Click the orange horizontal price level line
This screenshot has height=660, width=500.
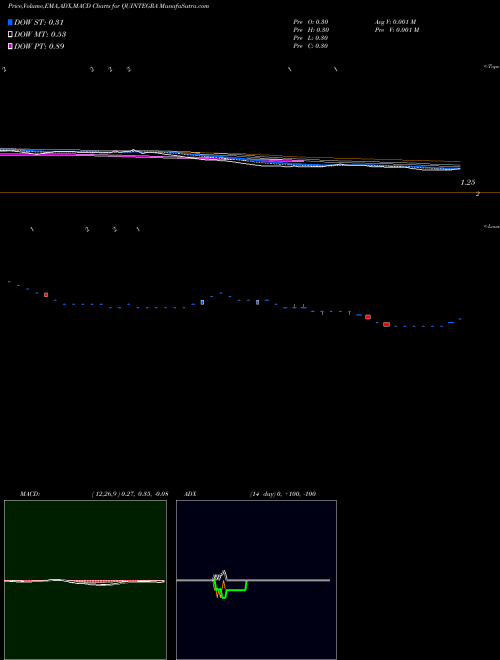click(x=250, y=192)
